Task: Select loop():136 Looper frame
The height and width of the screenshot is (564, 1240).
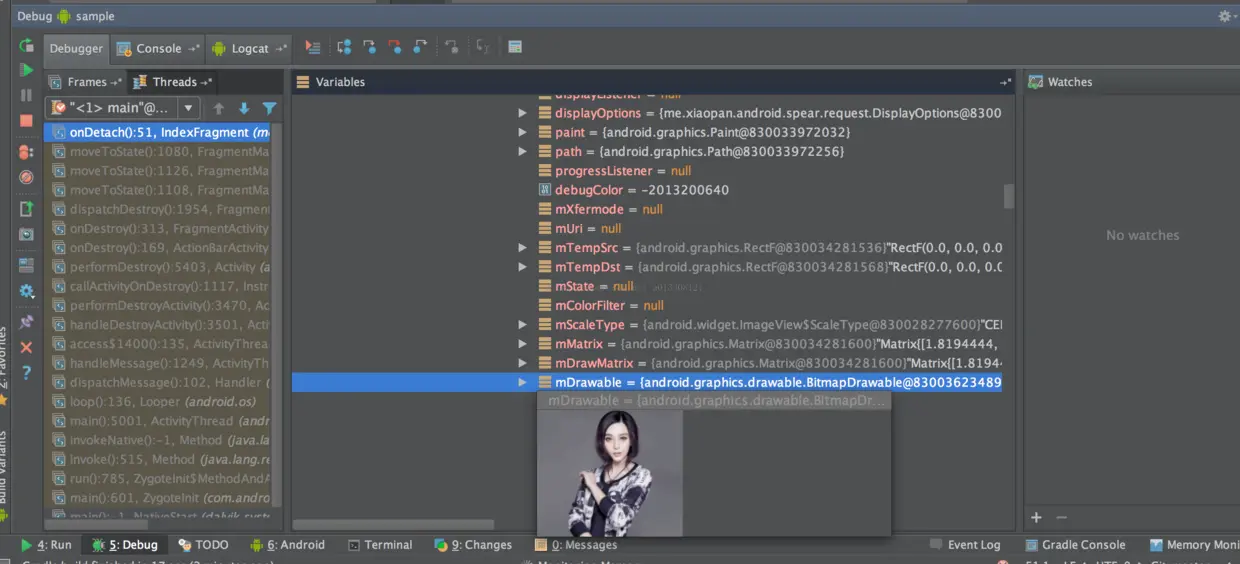Action: coord(158,402)
